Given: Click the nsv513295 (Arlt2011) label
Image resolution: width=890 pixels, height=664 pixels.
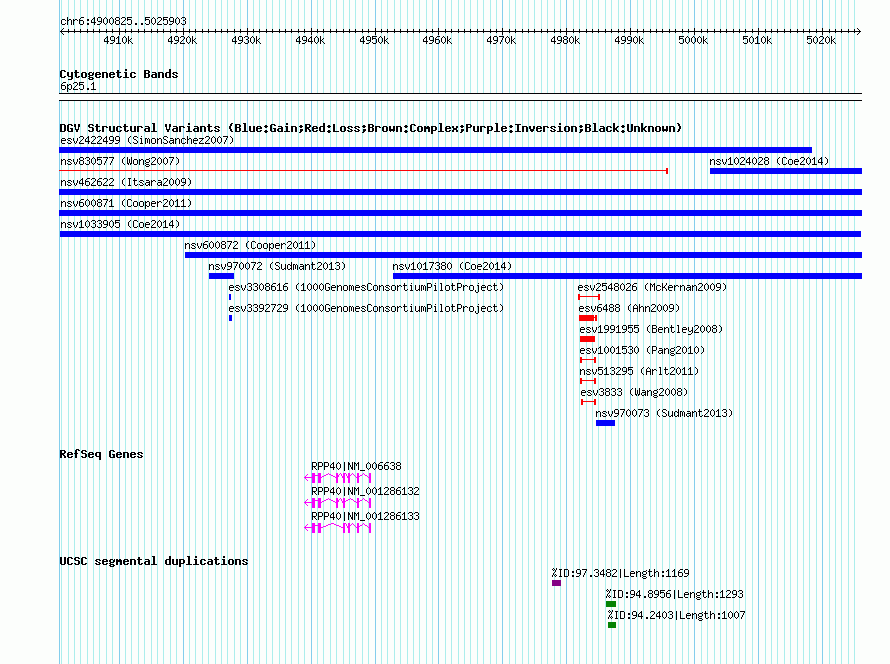Looking at the screenshot, I should [639, 371].
